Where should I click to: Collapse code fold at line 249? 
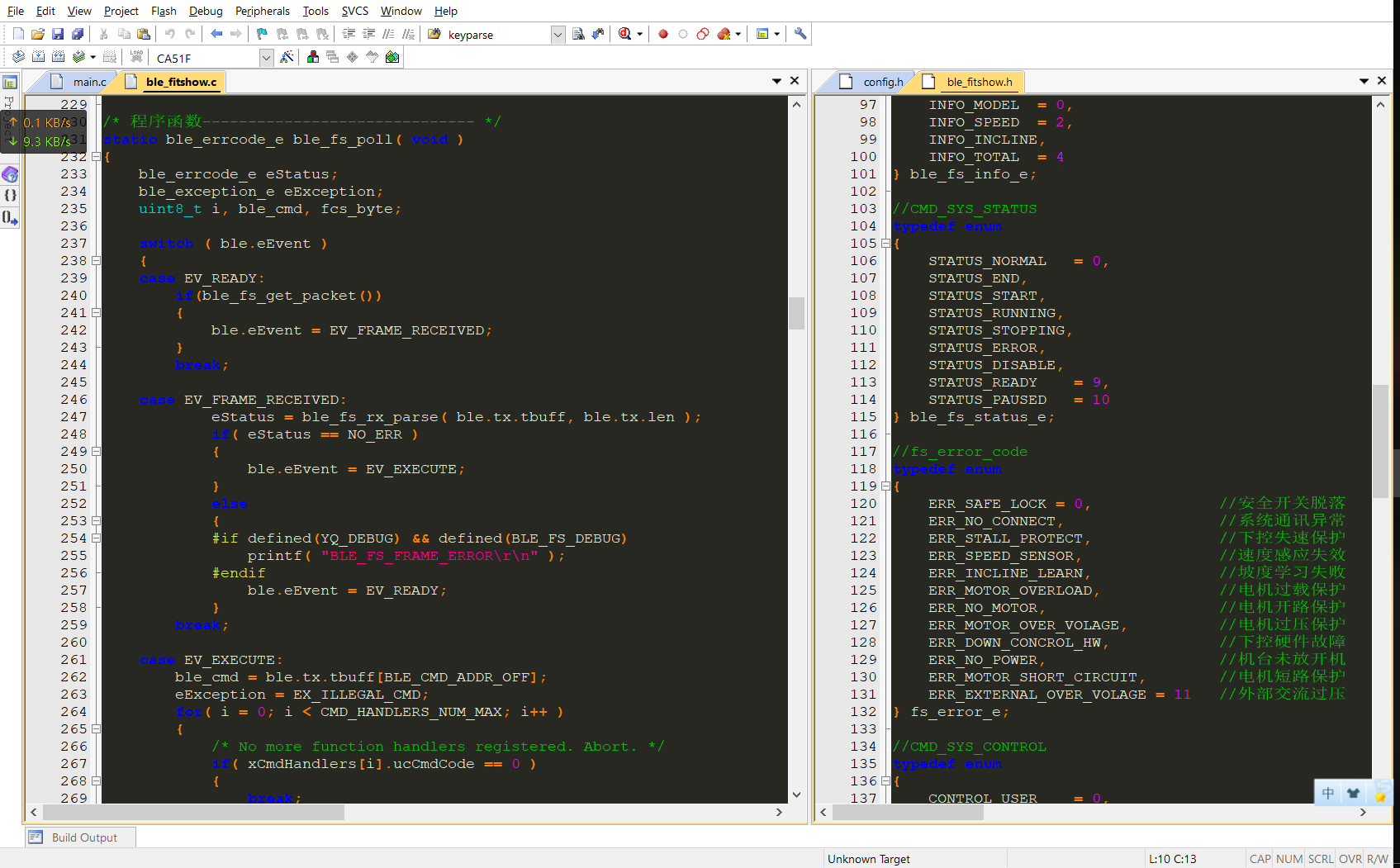coord(96,452)
